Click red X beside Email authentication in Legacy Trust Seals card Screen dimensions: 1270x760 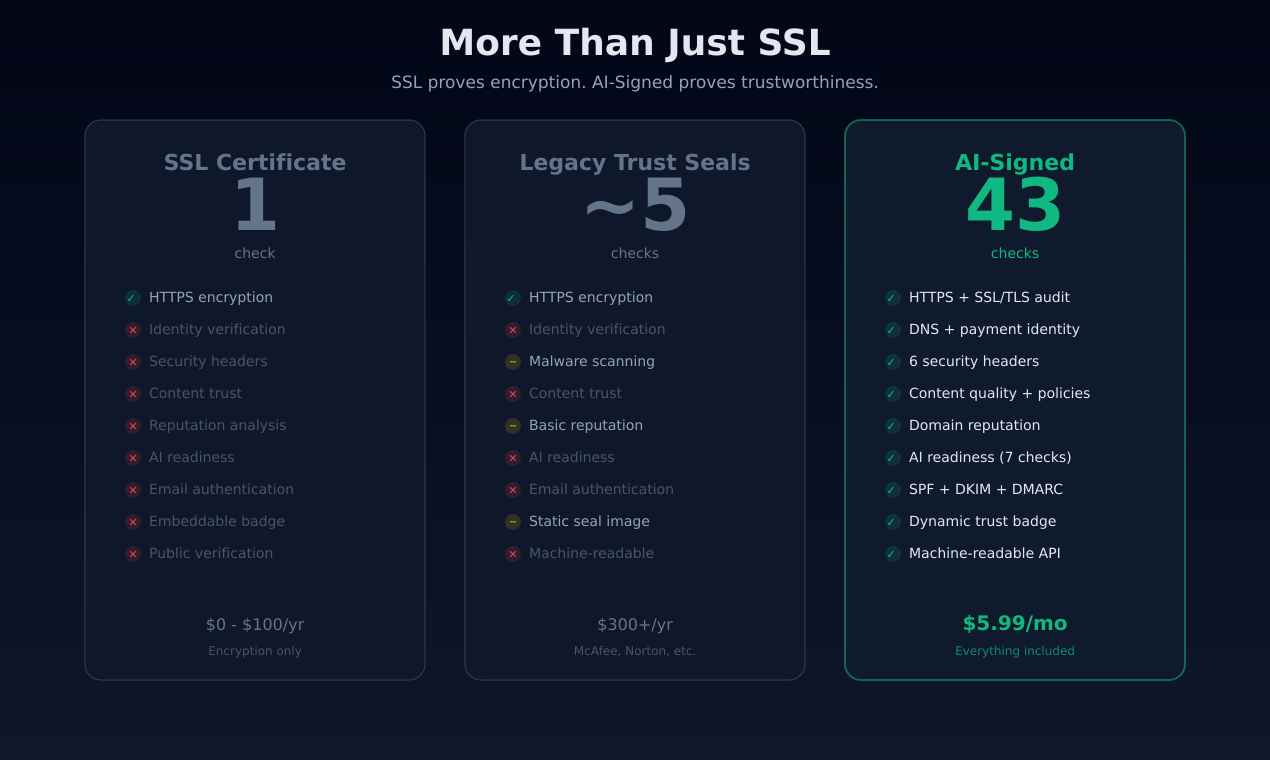click(513, 490)
